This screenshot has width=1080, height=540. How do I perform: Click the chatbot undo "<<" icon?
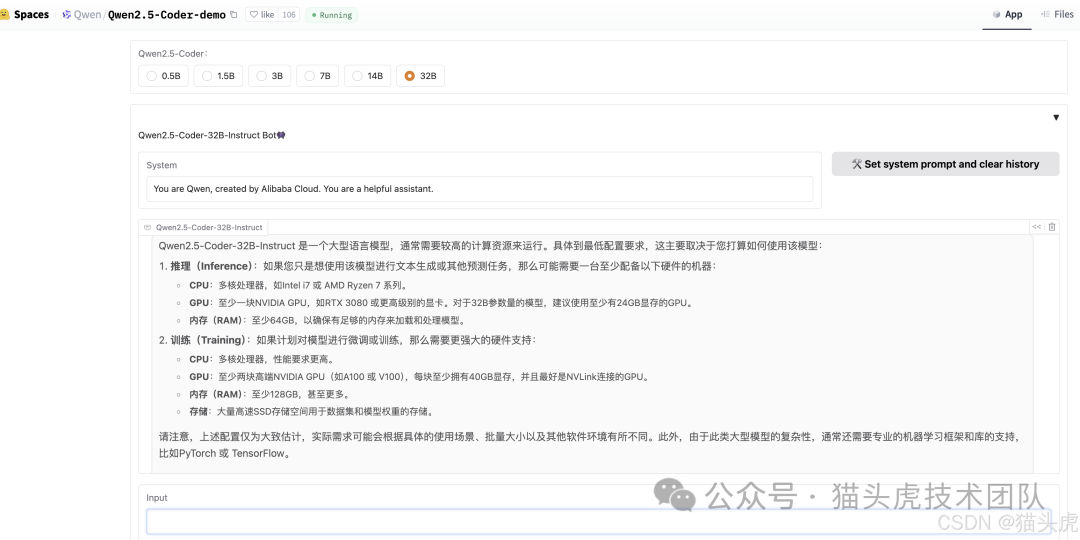pyautogui.click(x=1036, y=227)
